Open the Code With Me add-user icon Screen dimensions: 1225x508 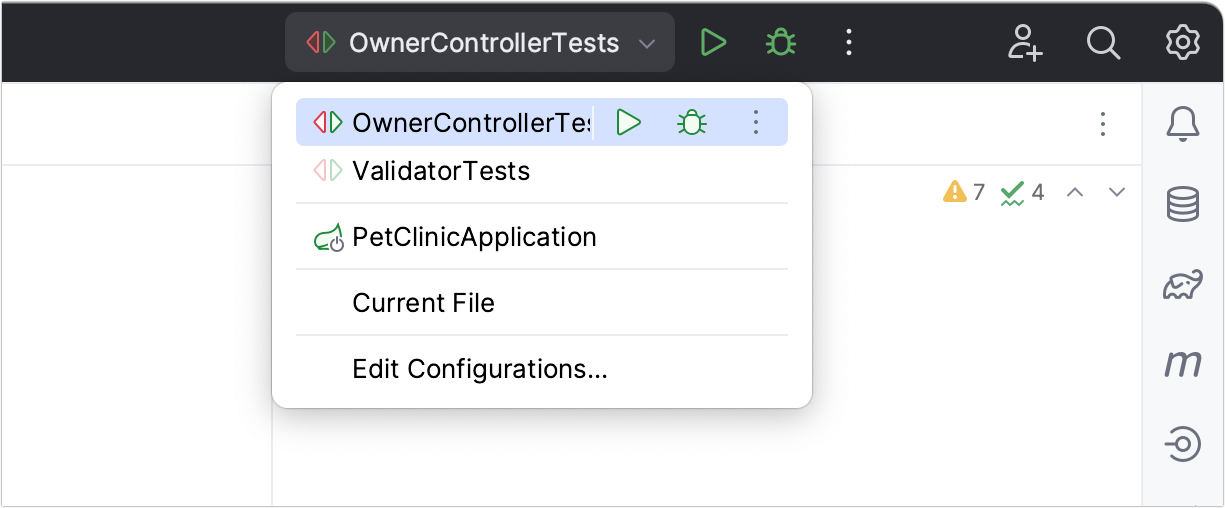[x=1025, y=43]
